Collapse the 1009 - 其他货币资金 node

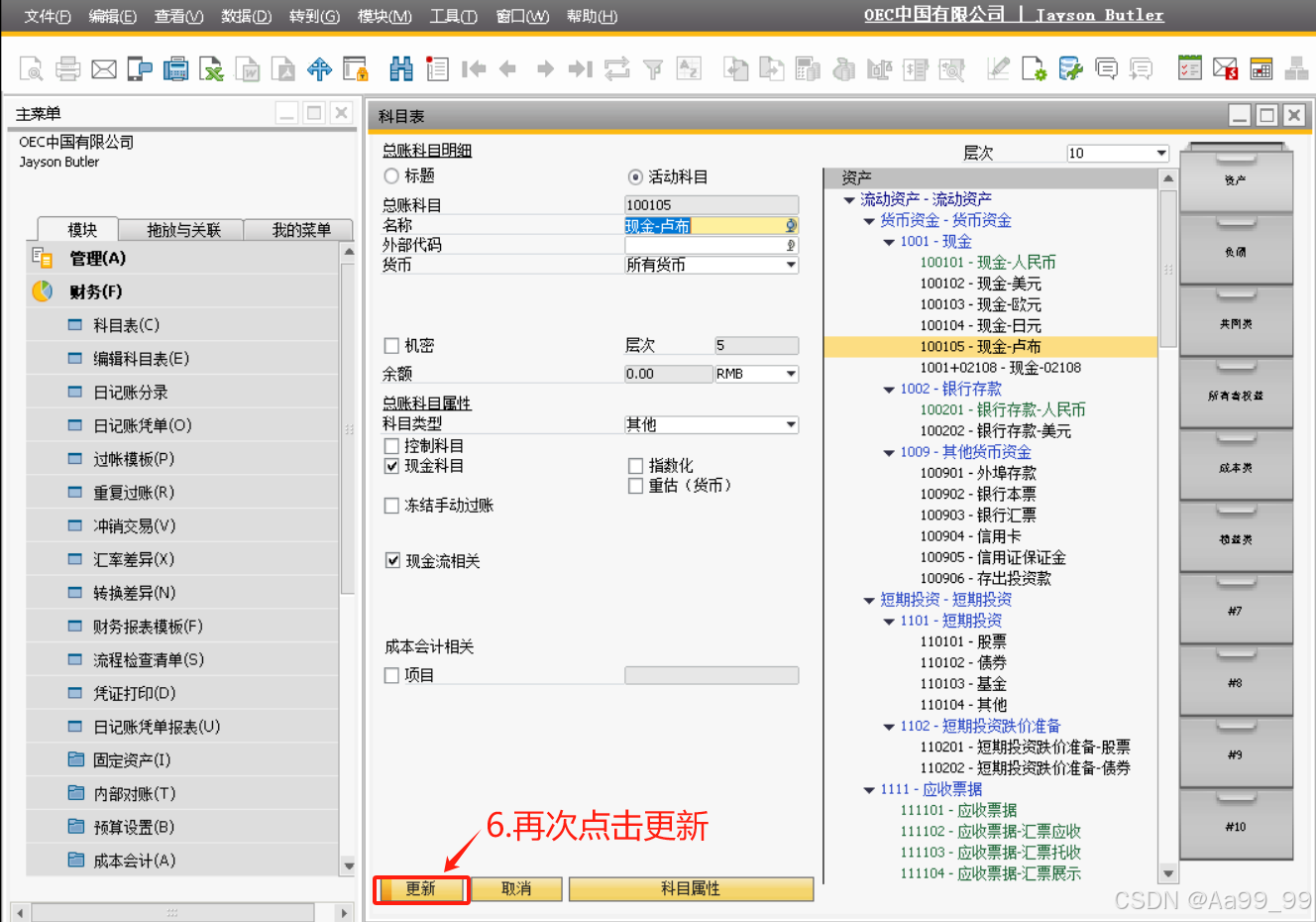tap(889, 453)
